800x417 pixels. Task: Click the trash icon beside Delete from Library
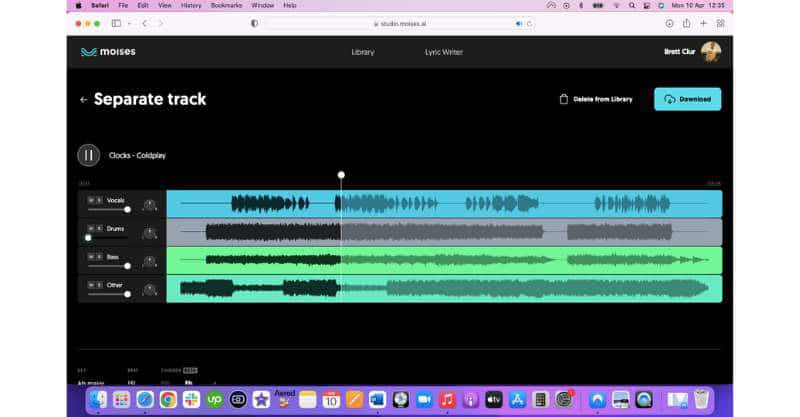[x=564, y=99]
